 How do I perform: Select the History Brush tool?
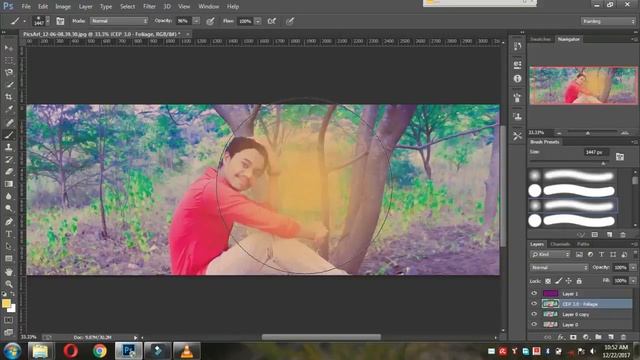(x=9, y=160)
